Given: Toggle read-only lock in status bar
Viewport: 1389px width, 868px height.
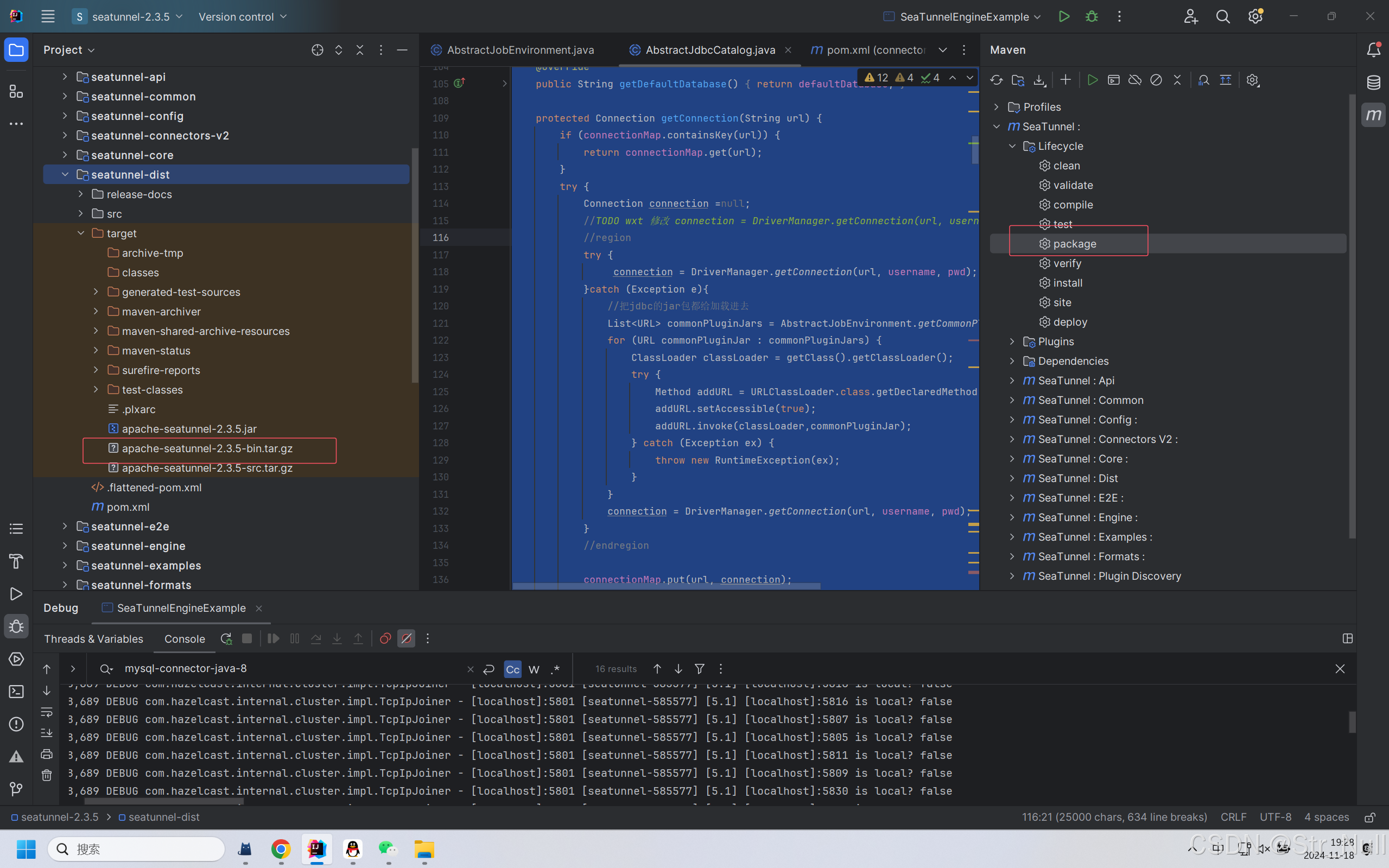Looking at the screenshot, I should (x=1370, y=818).
